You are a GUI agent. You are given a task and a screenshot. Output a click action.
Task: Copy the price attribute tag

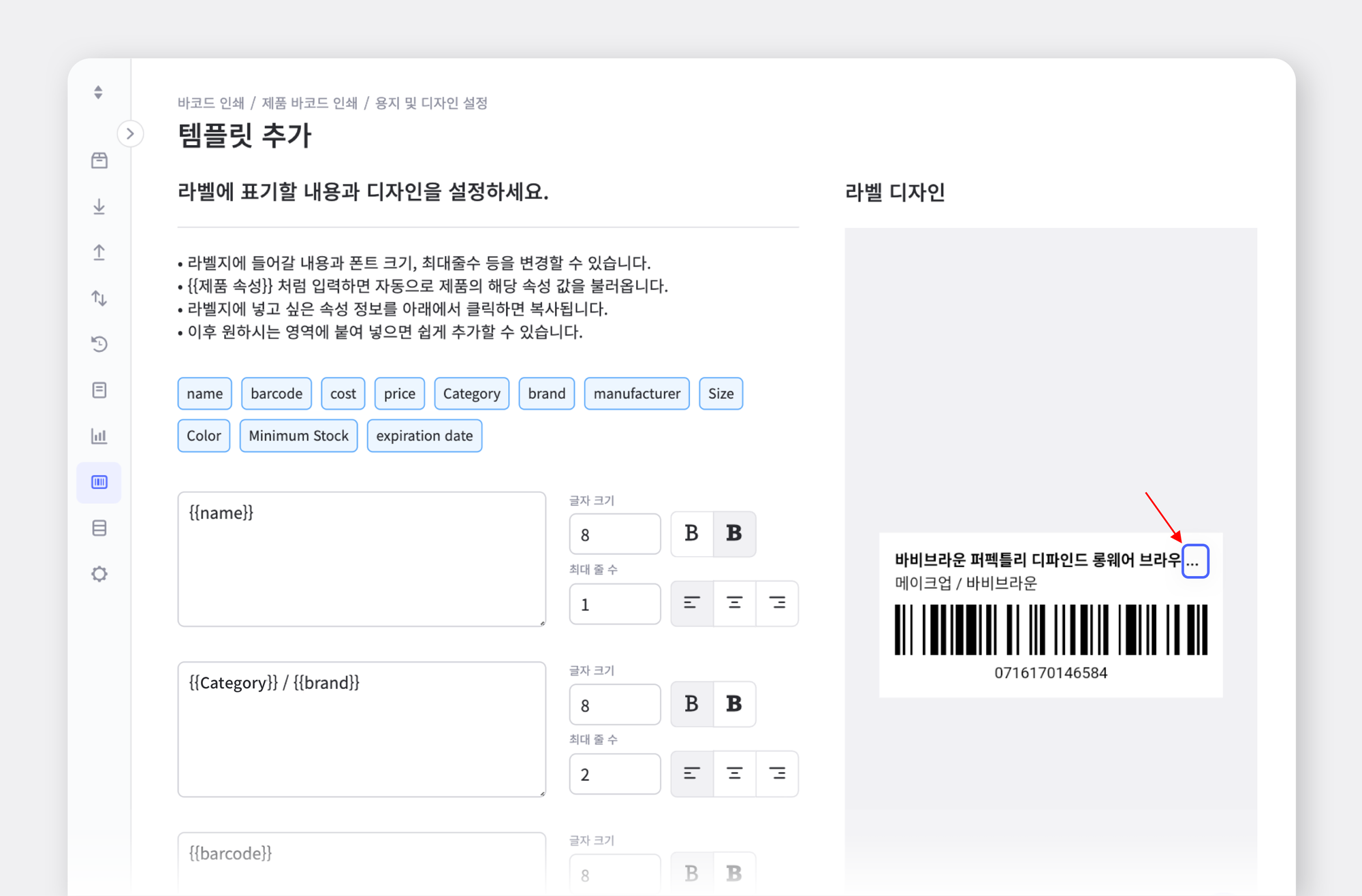coord(400,394)
